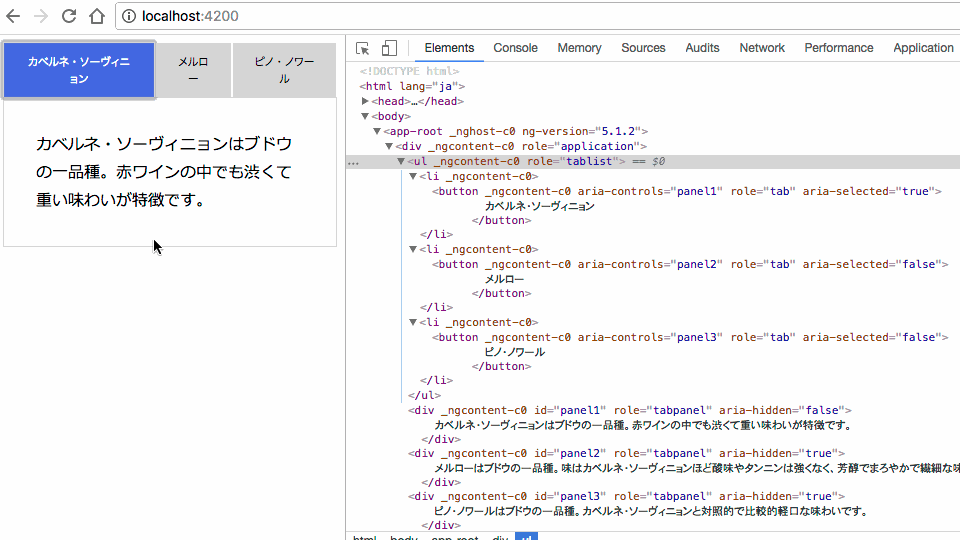Click the localhost:4200 address bar
960x540 pixels.
tap(538, 17)
